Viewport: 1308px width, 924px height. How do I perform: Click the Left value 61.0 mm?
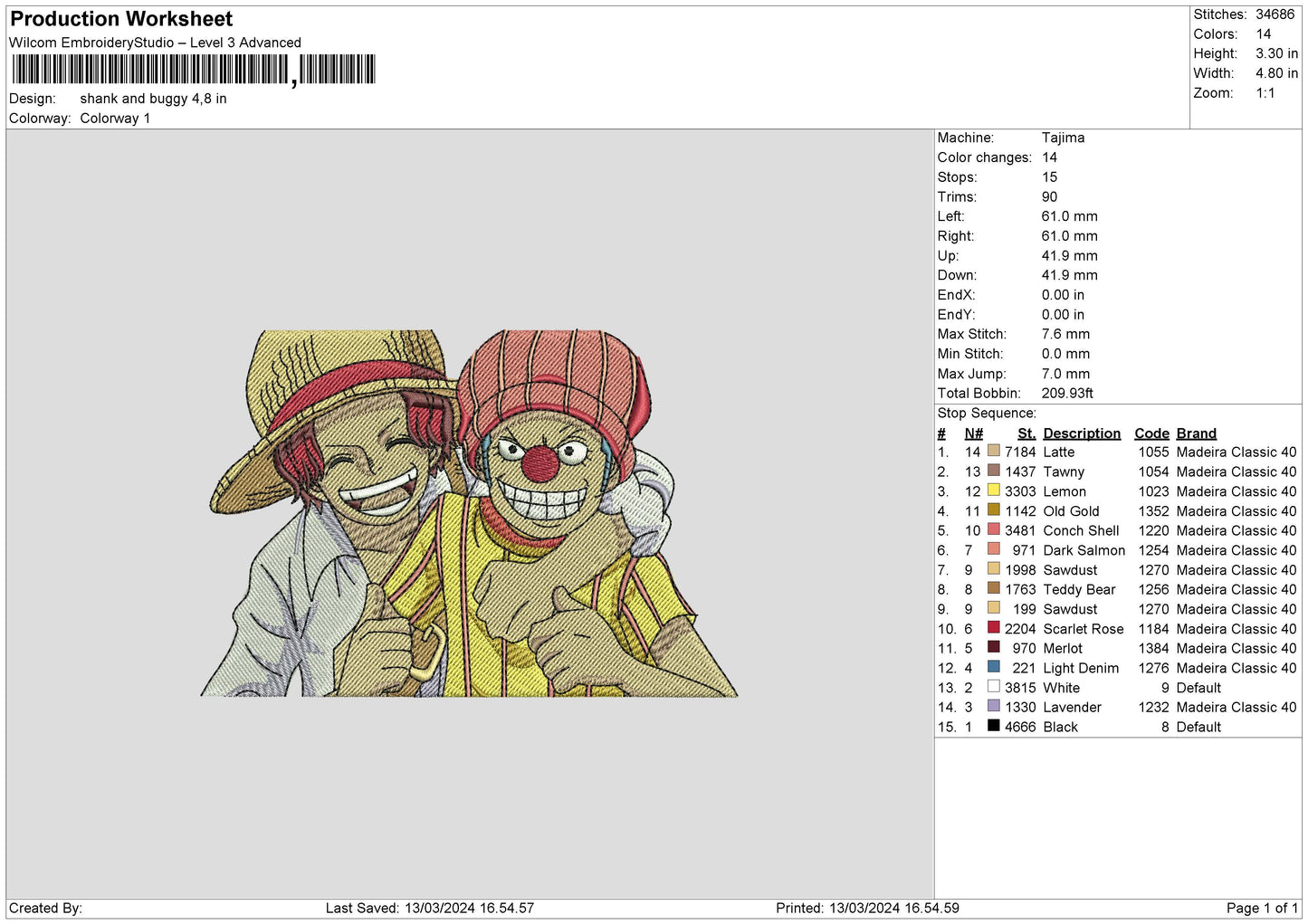click(x=1070, y=216)
